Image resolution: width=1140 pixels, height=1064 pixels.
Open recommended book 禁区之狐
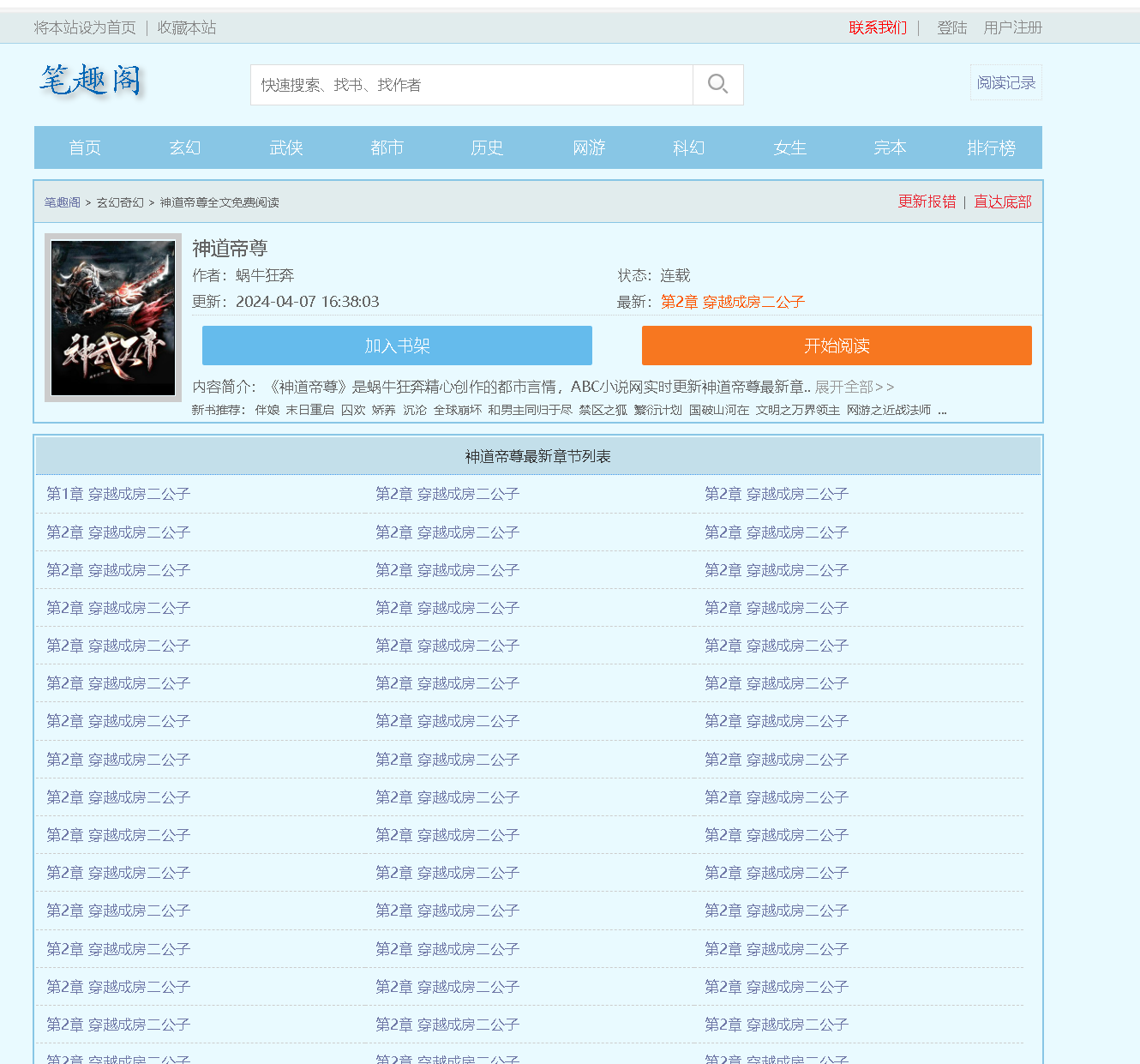603,410
